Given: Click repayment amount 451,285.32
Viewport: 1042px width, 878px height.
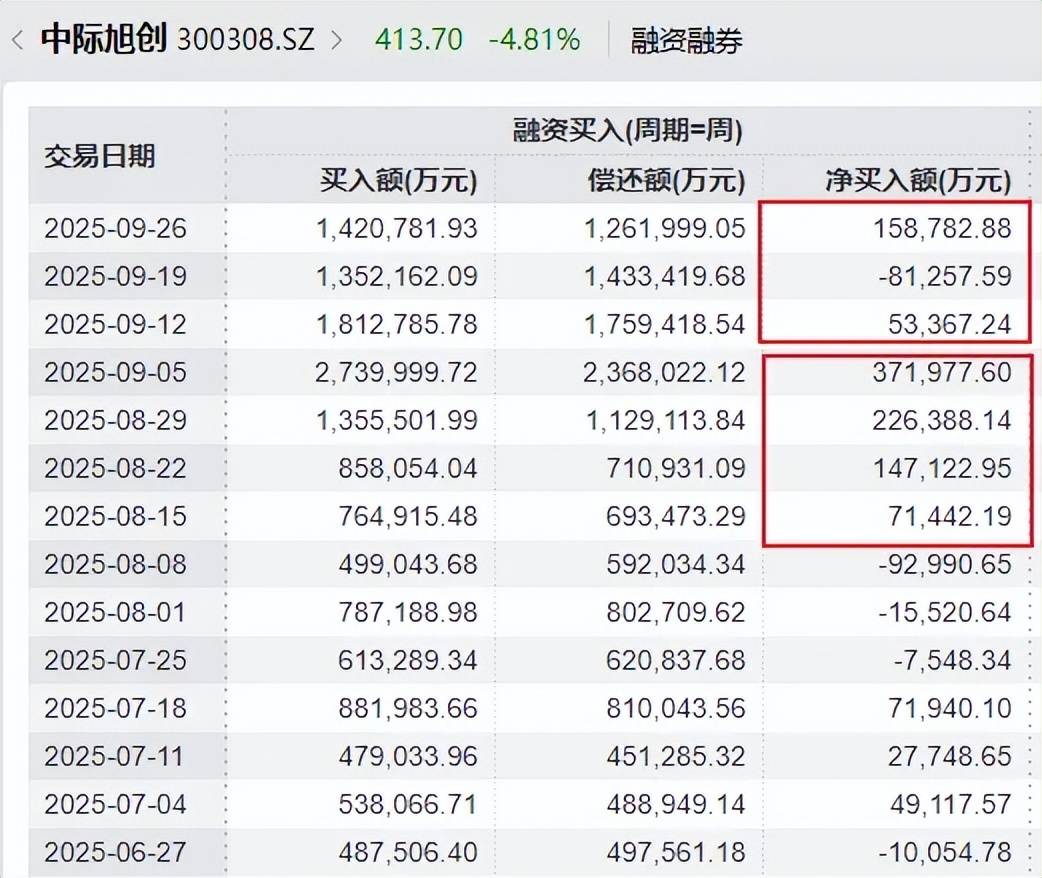Looking at the screenshot, I should pos(676,756).
